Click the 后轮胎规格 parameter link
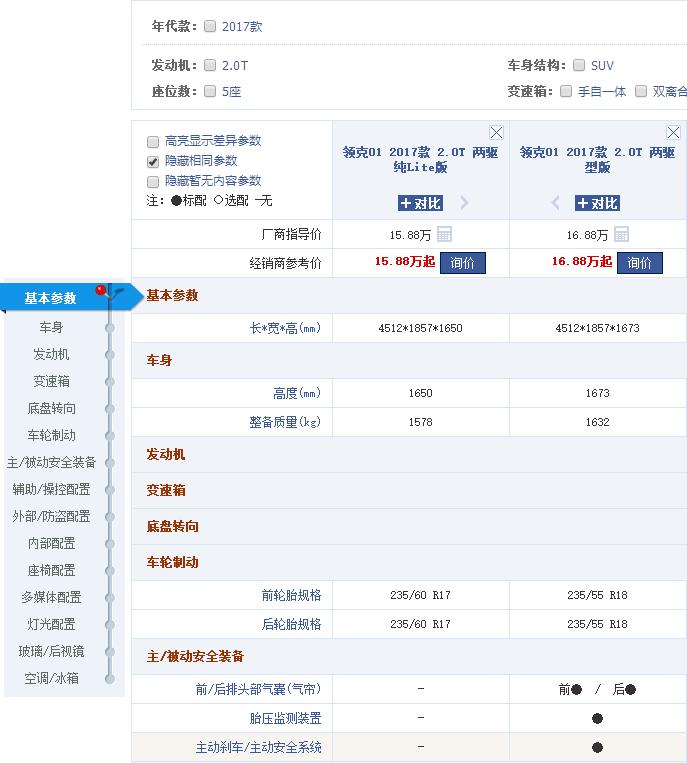Viewport: 687px width, 763px height. pos(291,624)
